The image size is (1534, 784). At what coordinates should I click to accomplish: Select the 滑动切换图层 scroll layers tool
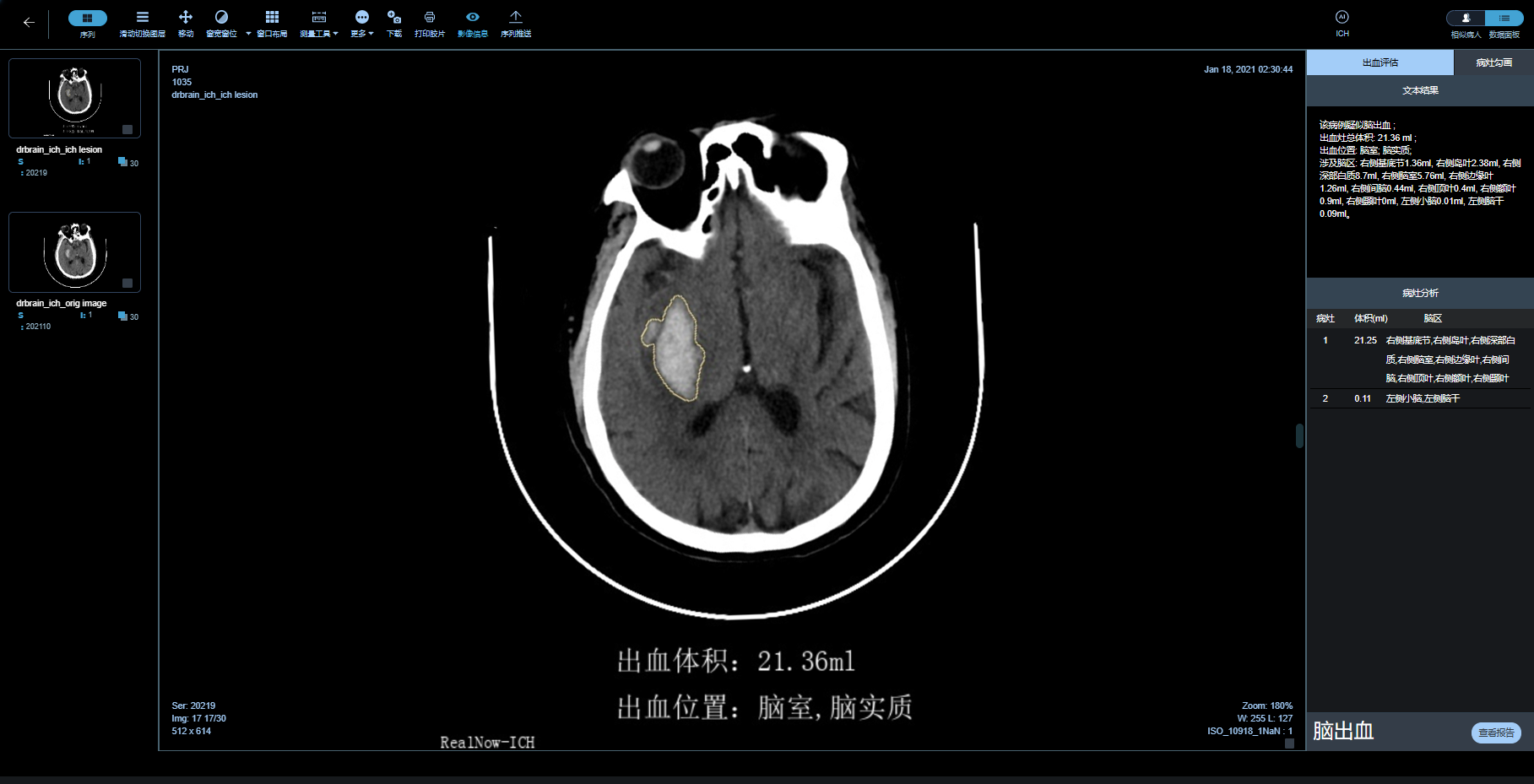(142, 18)
